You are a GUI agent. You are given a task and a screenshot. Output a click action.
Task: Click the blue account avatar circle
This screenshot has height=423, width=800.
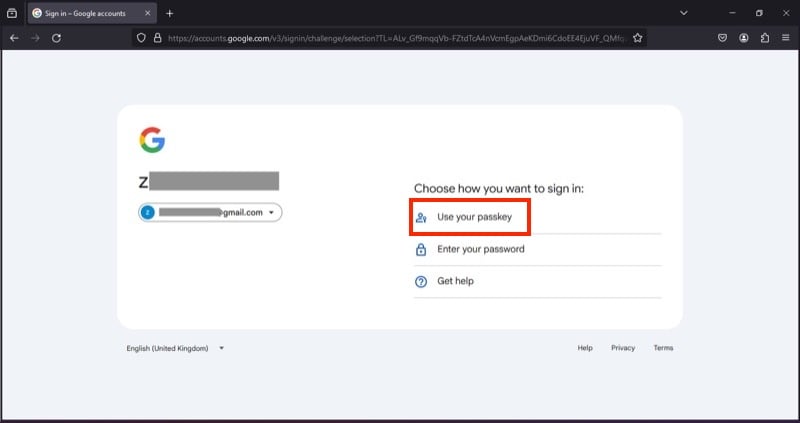[x=147, y=213]
